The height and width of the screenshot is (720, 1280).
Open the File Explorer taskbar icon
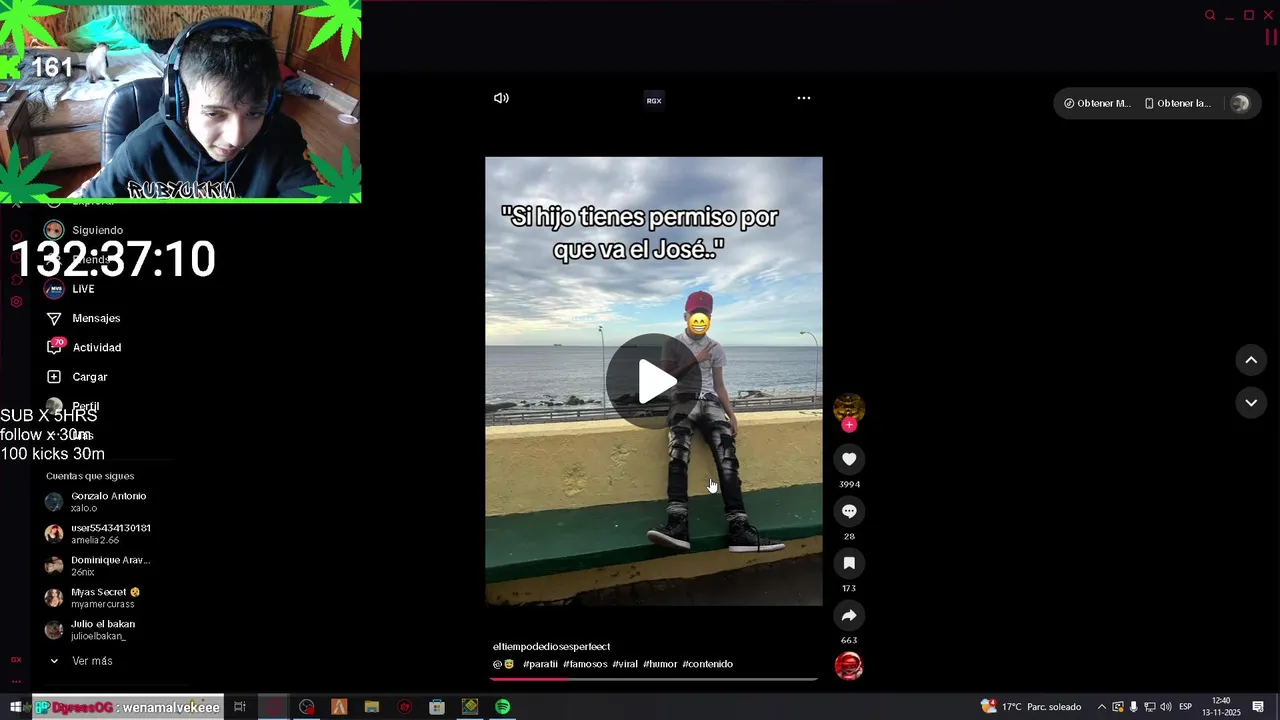coord(372,707)
